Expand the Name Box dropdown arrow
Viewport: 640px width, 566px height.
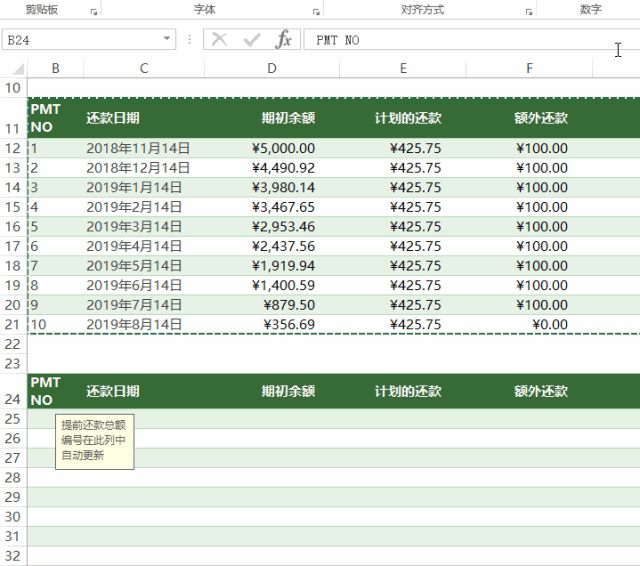[167, 39]
